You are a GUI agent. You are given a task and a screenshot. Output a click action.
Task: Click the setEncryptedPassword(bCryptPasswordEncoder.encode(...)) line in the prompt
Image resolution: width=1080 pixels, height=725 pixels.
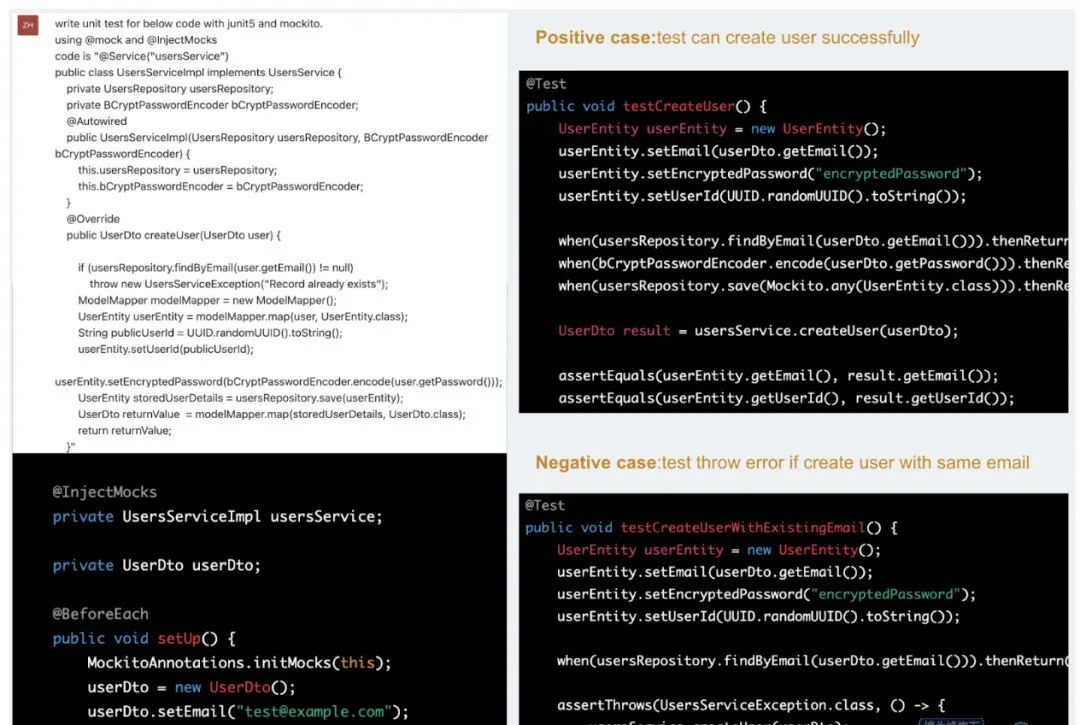[279, 382]
